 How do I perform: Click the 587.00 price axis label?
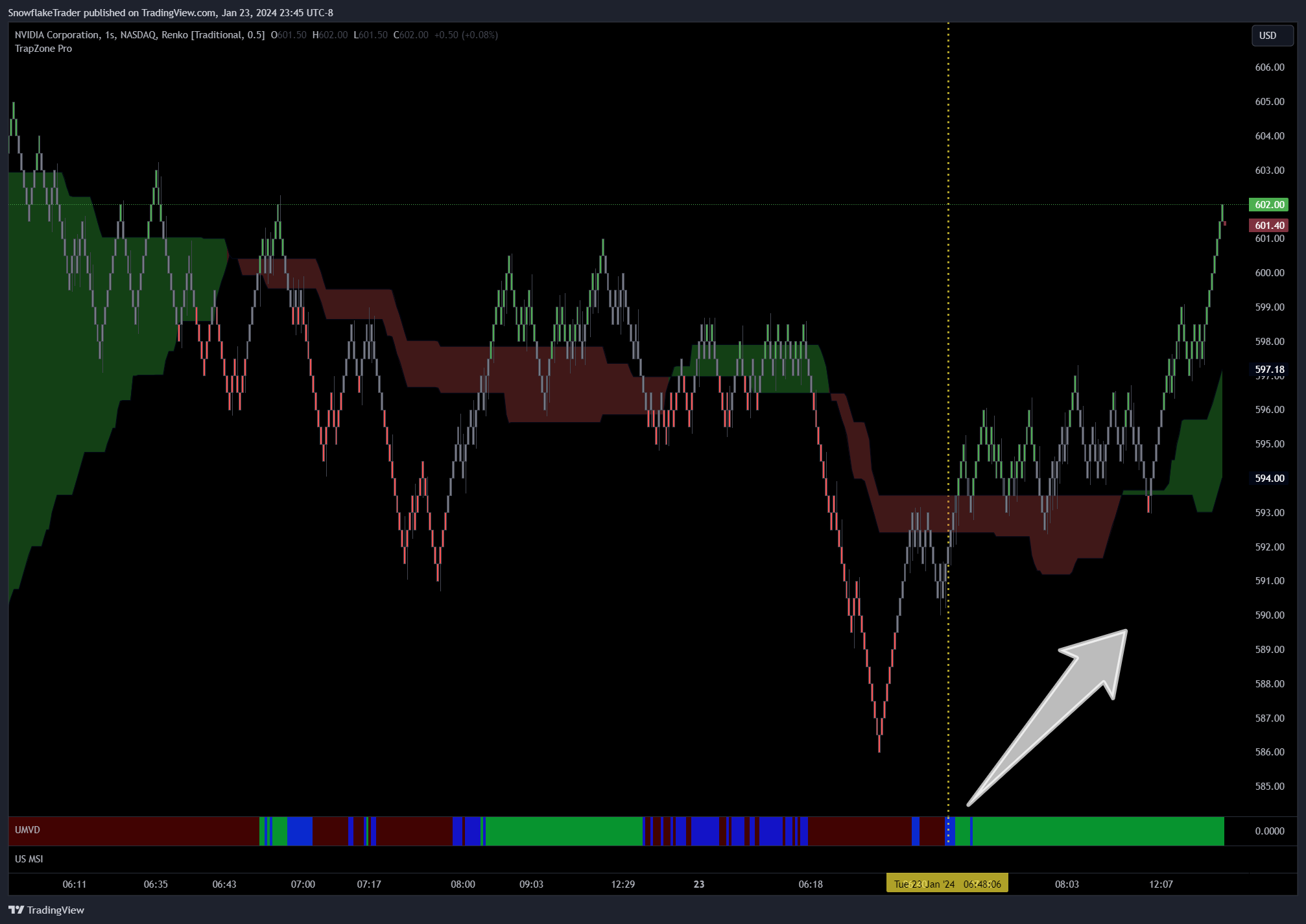pyautogui.click(x=1269, y=718)
